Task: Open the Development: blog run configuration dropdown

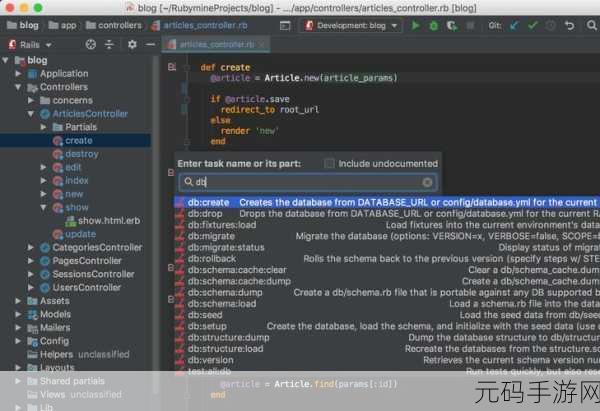Action: [x=351, y=26]
